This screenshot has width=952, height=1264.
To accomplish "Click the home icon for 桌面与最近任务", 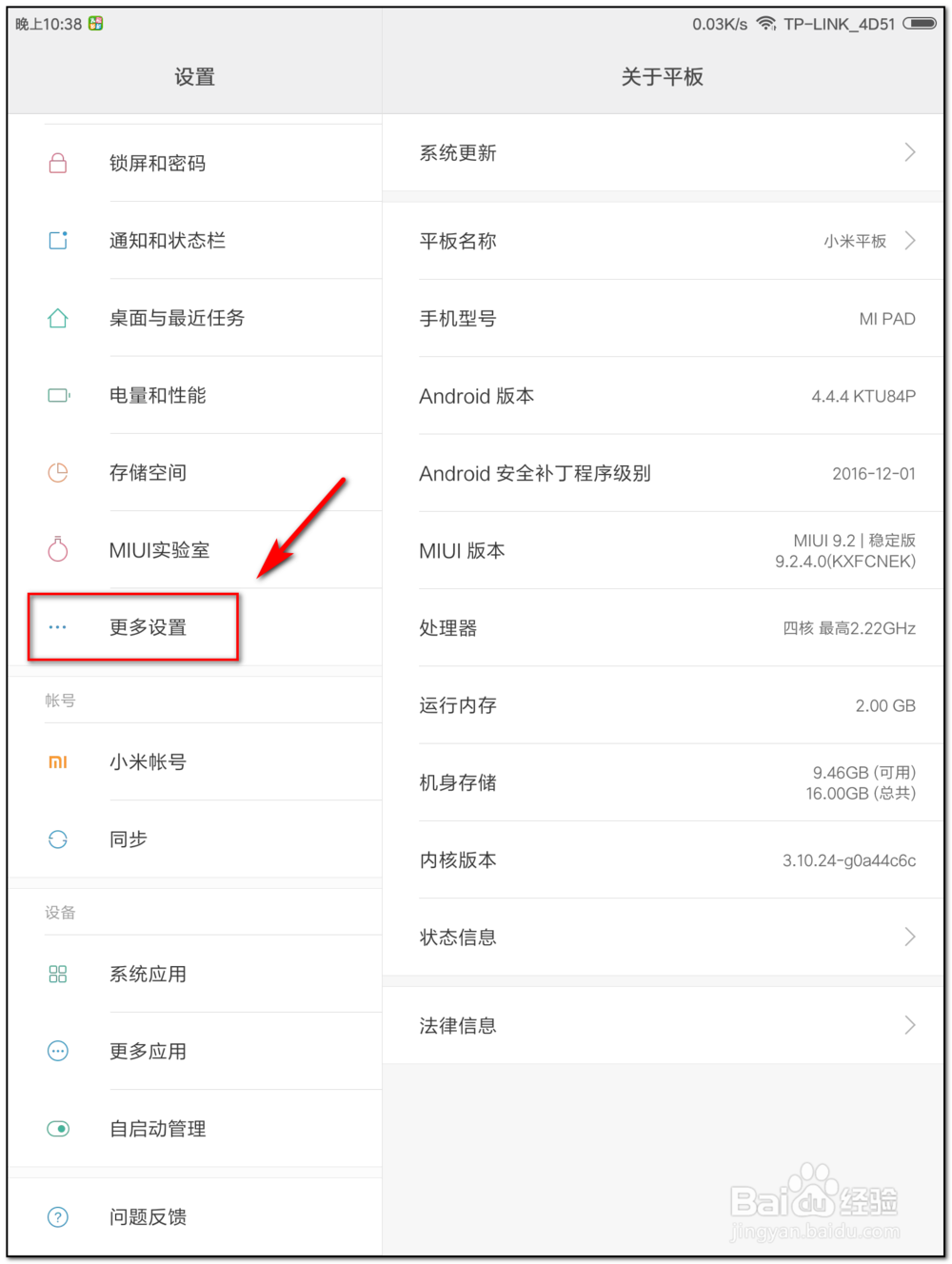I will click(58, 318).
